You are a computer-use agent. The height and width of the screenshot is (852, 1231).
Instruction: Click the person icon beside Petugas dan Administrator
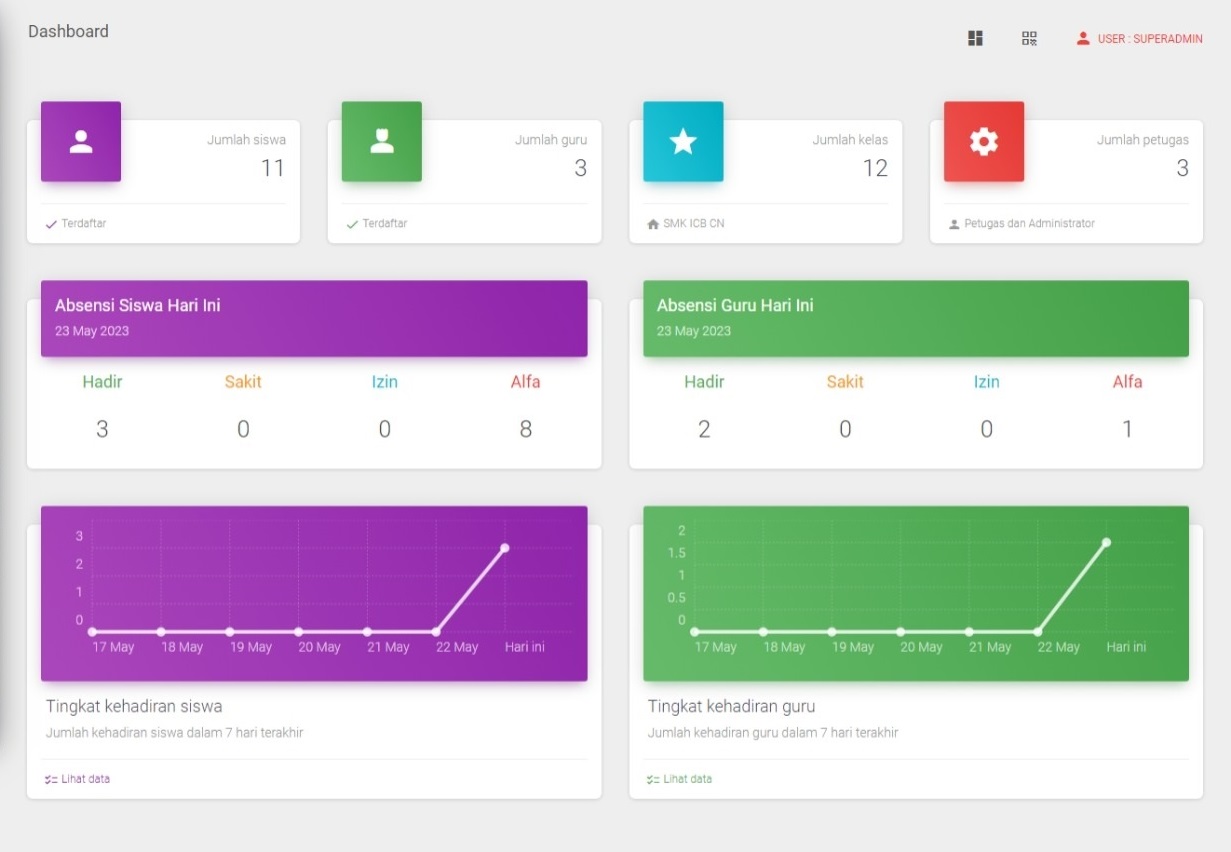pyautogui.click(x=954, y=224)
